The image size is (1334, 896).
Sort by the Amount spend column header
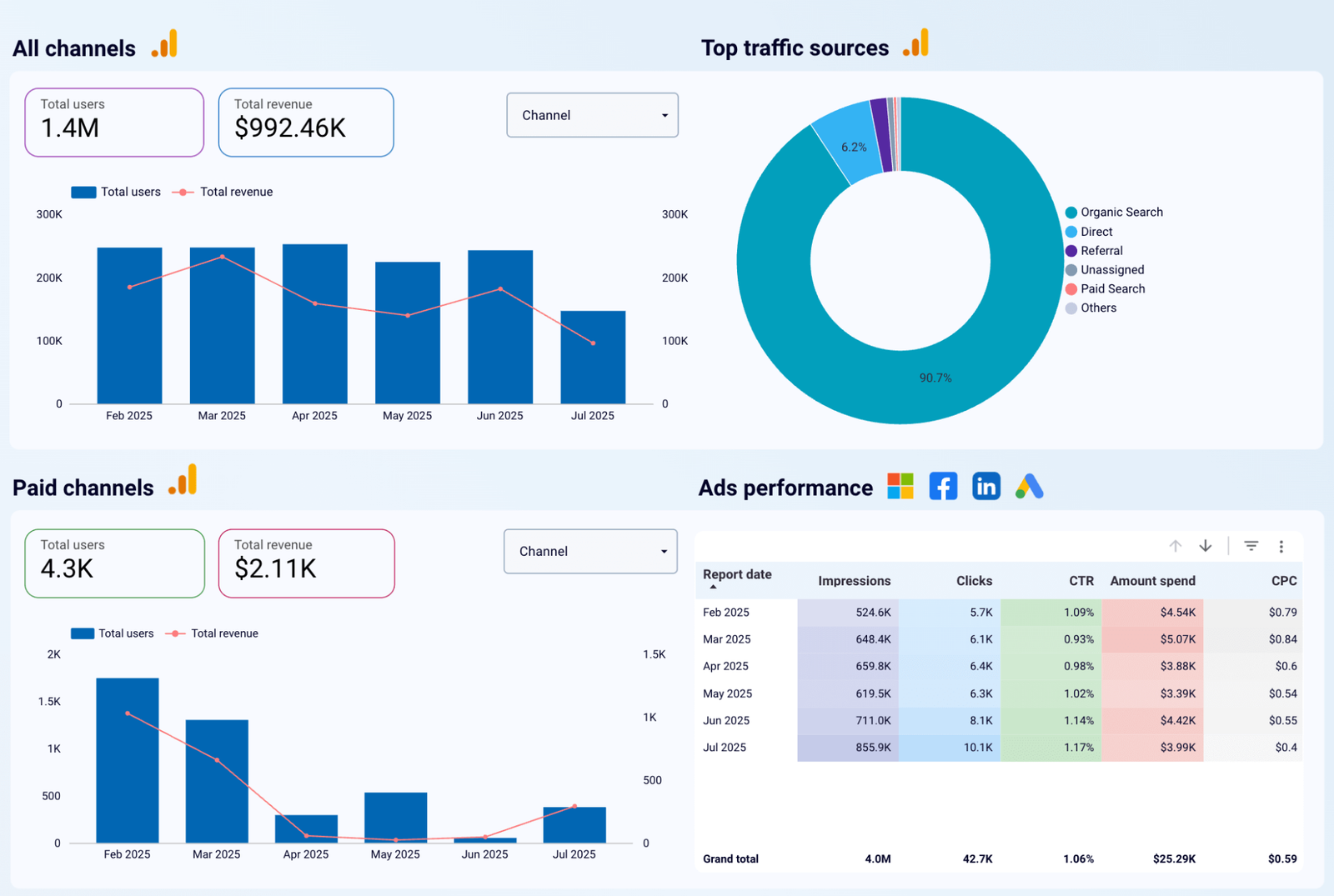point(1153,581)
